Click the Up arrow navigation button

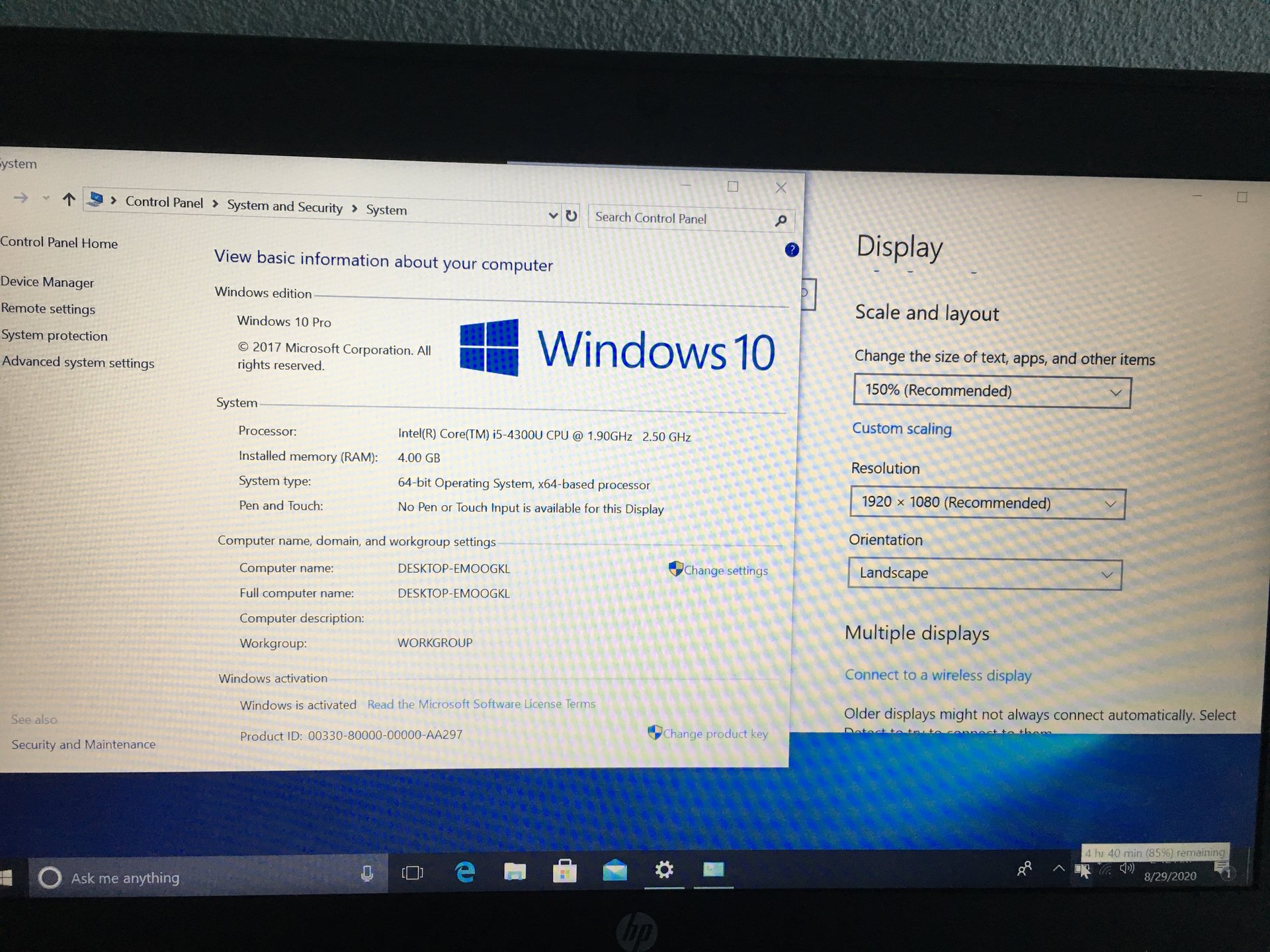[x=69, y=199]
